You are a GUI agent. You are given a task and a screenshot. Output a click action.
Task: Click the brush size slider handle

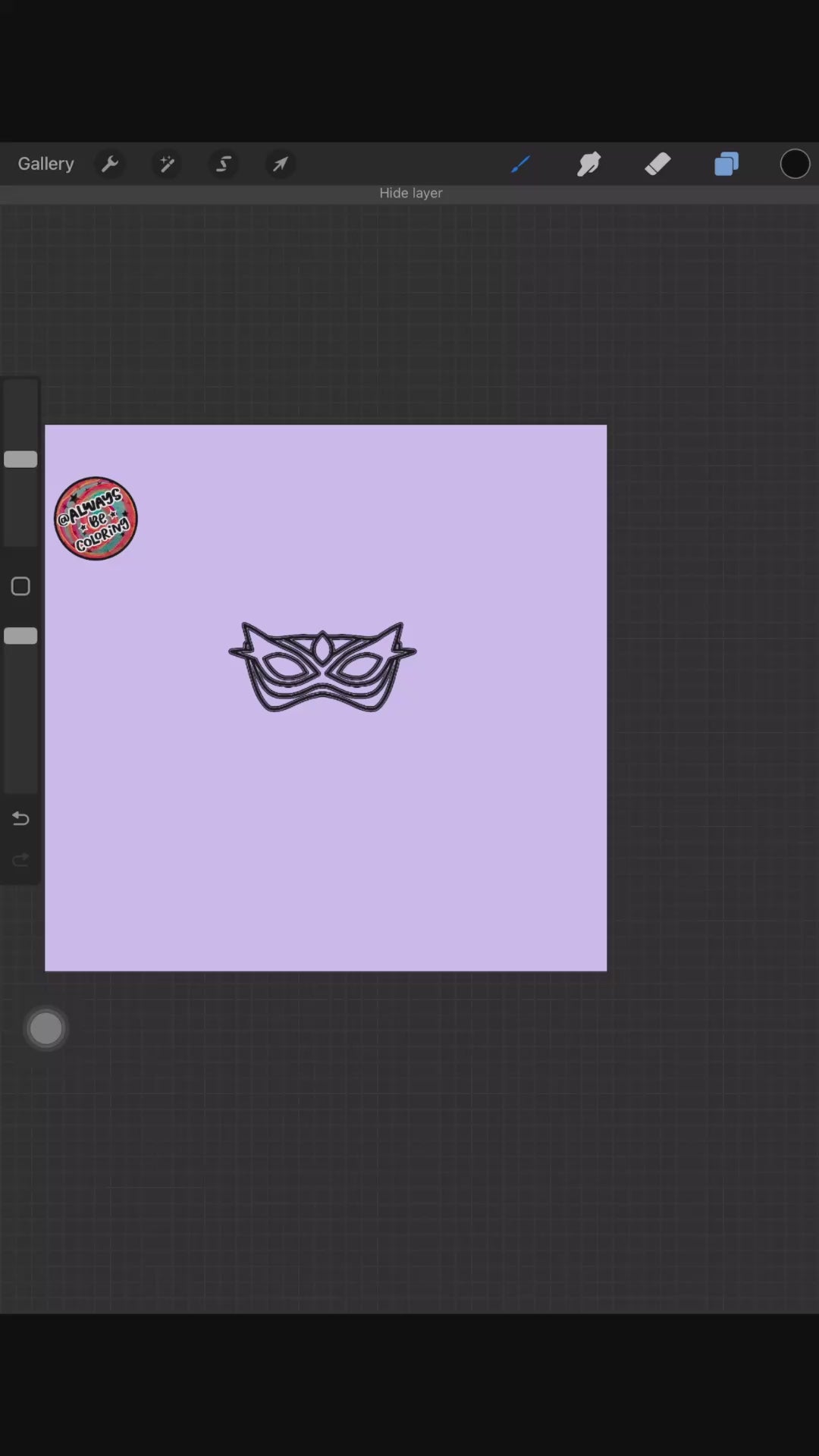coord(20,459)
